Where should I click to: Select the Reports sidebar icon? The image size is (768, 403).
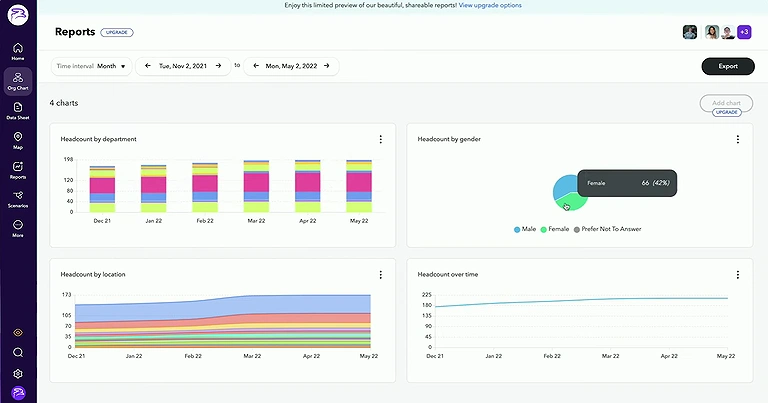tap(18, 170)
